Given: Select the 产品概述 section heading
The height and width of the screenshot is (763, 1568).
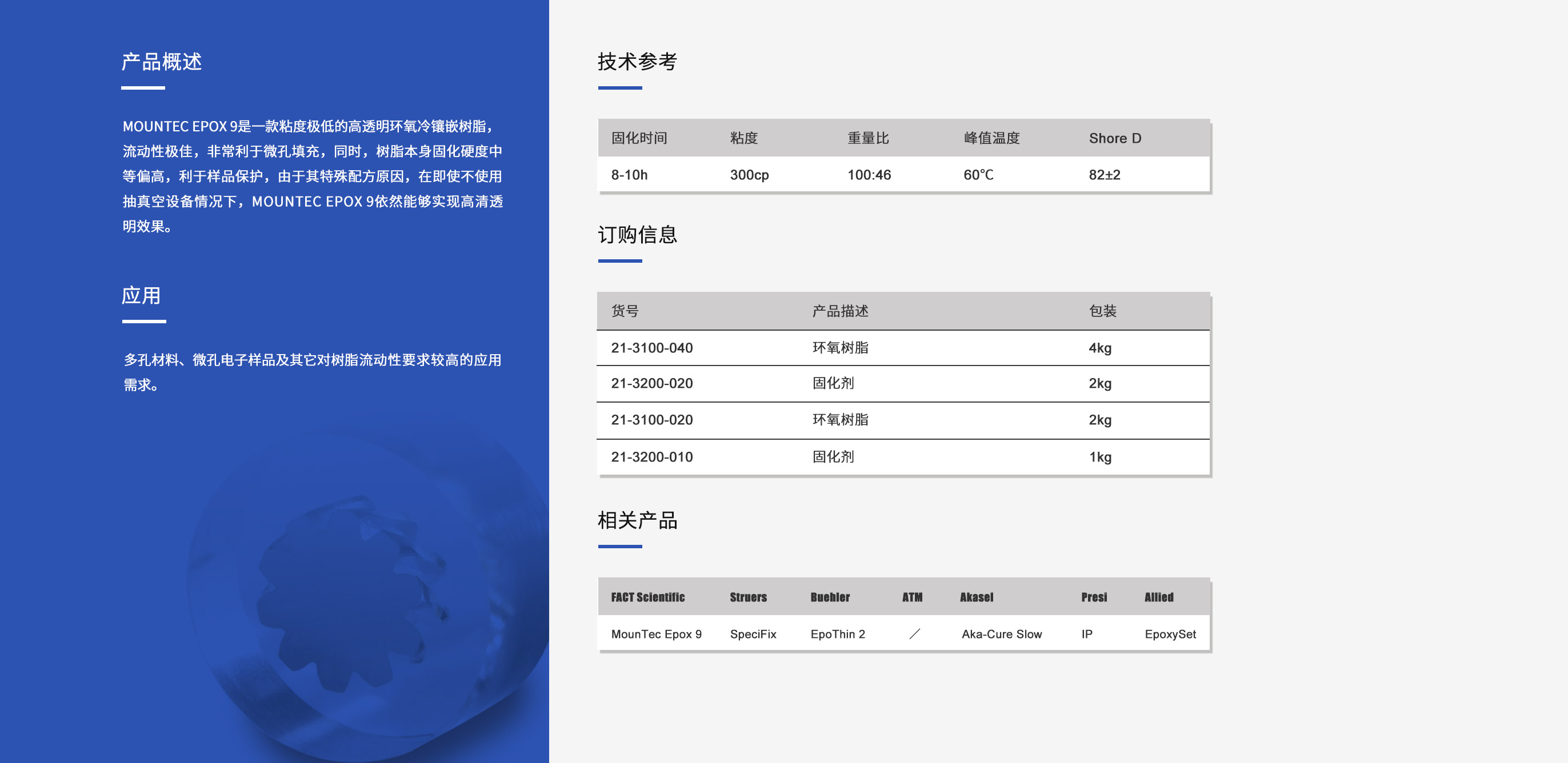Looking at the screenshot, I should (162, 61).
